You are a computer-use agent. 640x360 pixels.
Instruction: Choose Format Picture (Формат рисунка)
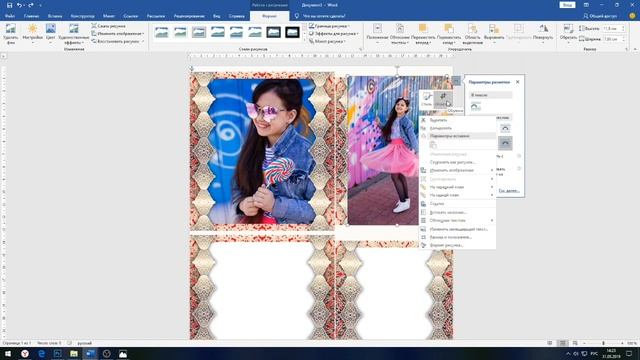(458, 245)
